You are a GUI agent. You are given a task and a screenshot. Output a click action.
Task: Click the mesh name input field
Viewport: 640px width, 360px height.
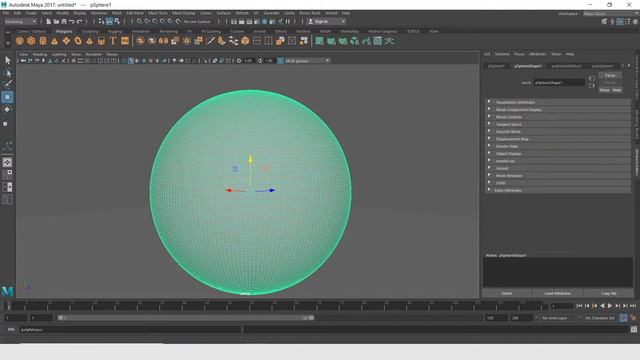(x=559, y=82)
